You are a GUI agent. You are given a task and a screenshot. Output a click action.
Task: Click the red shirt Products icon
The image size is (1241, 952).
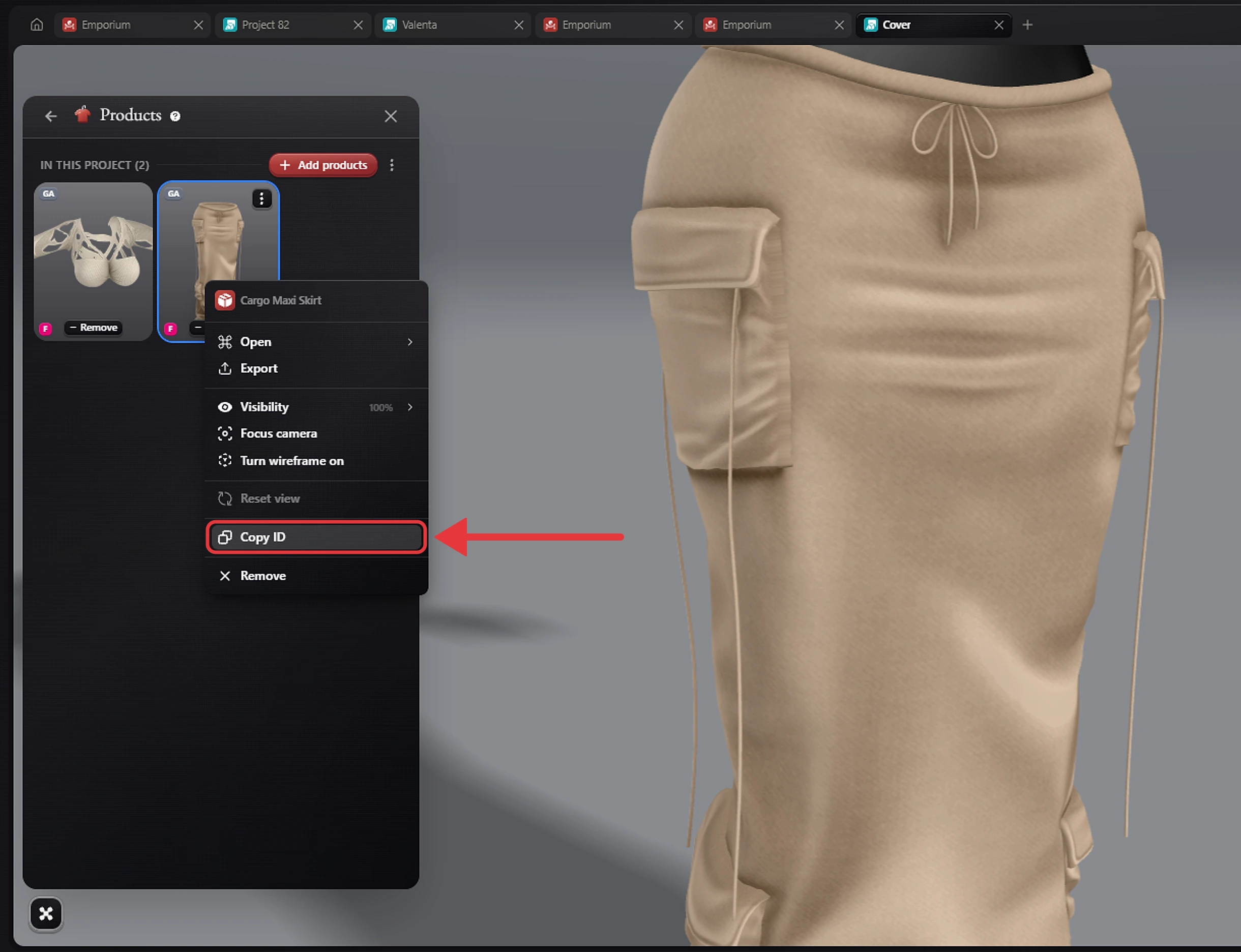83,114
